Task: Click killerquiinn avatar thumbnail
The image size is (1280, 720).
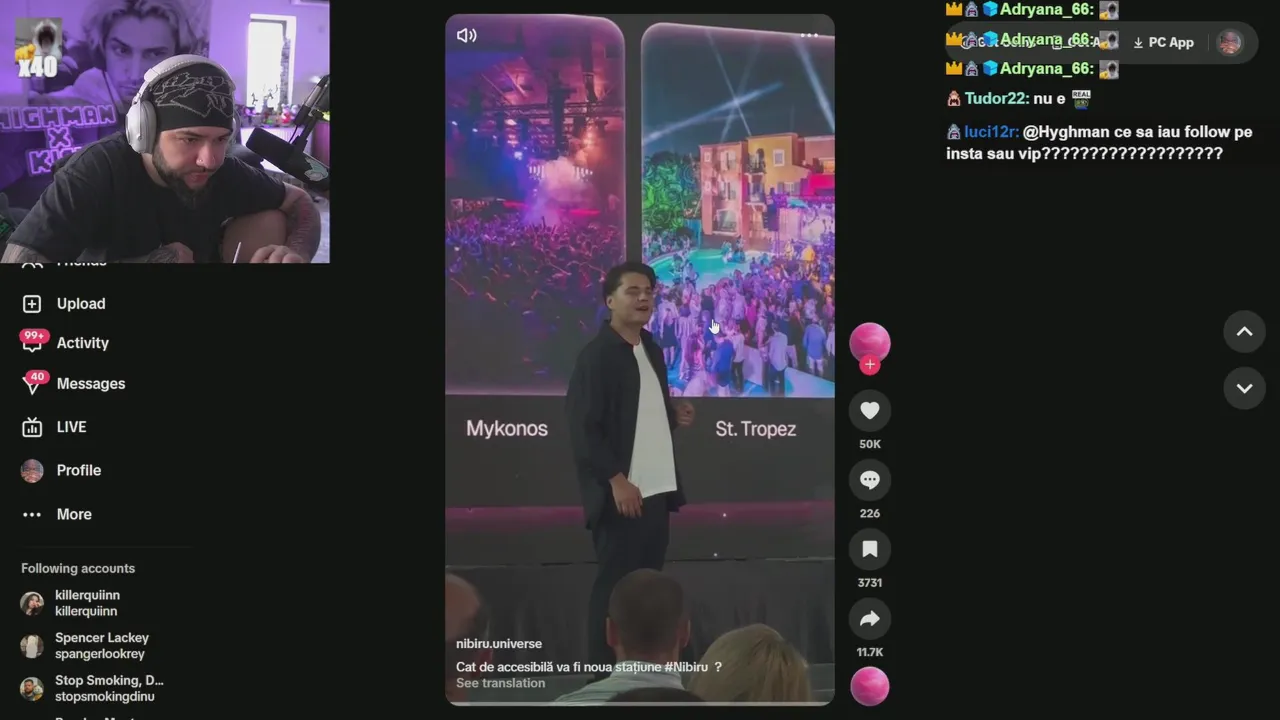Action: pos(32,603)
